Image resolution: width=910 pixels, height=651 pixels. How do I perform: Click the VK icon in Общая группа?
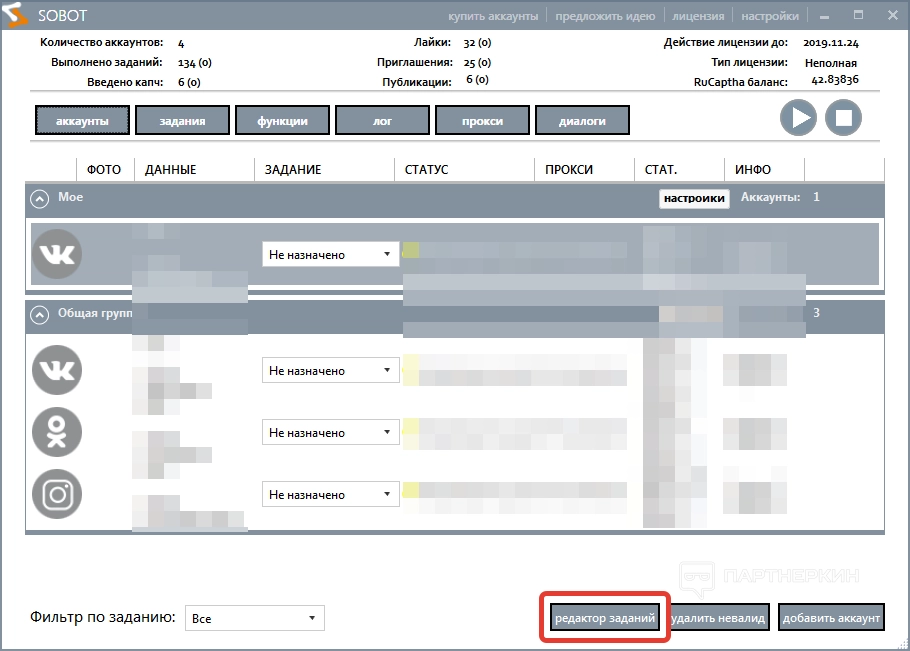57,370
